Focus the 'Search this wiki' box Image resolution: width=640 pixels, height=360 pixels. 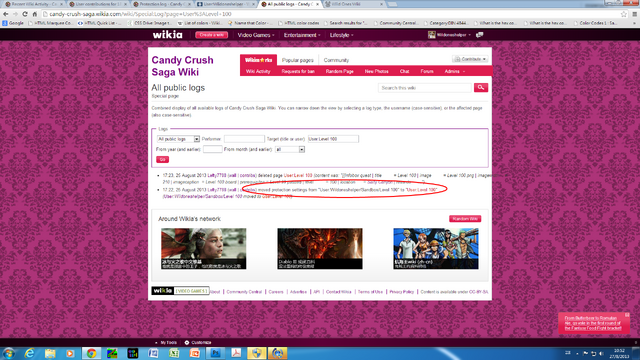425,88
